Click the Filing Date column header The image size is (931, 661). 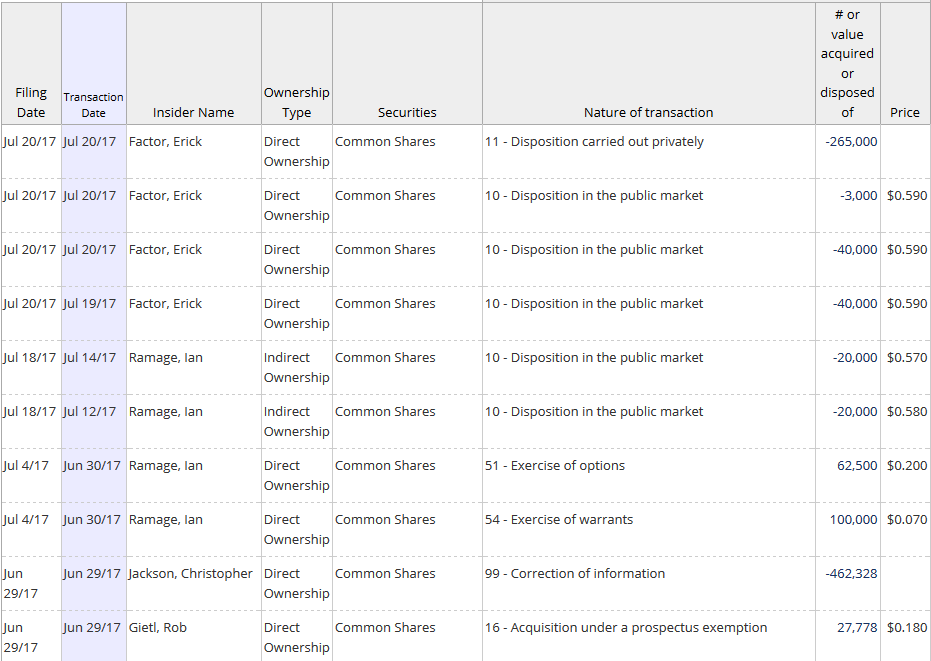(31, 102)
